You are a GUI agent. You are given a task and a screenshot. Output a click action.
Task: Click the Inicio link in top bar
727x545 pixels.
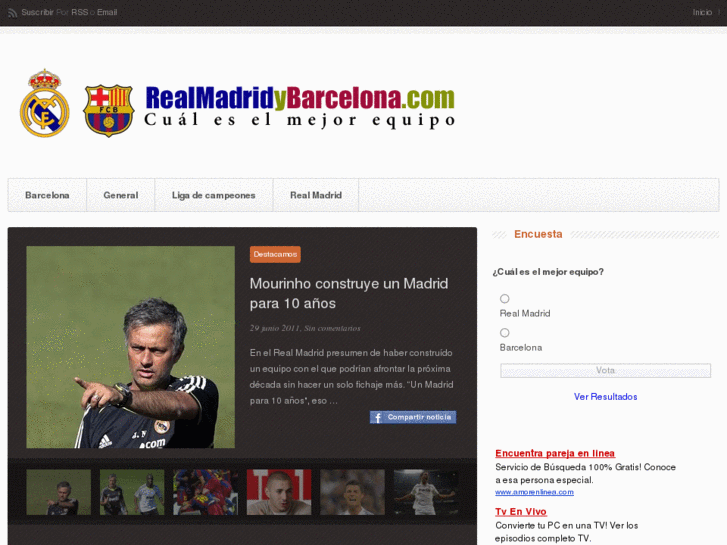point(702,13)
